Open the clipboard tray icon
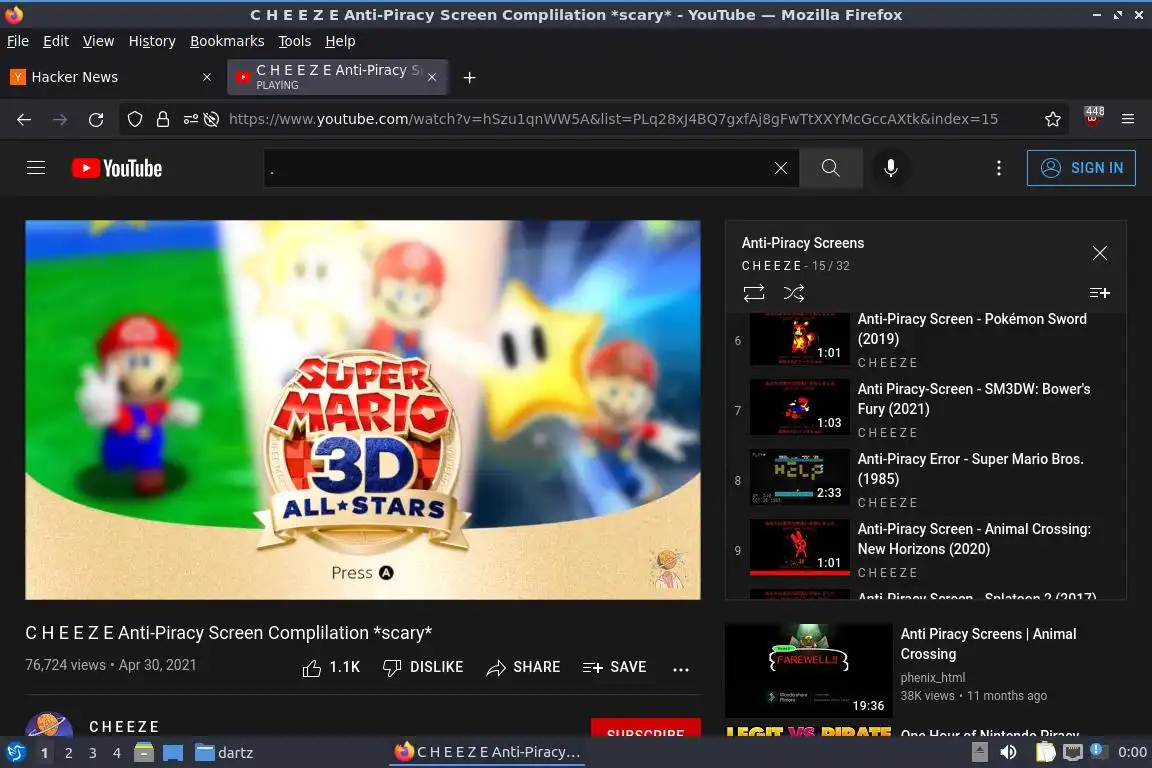This screenshot has width=1152, height=768. pos(1045,752)
